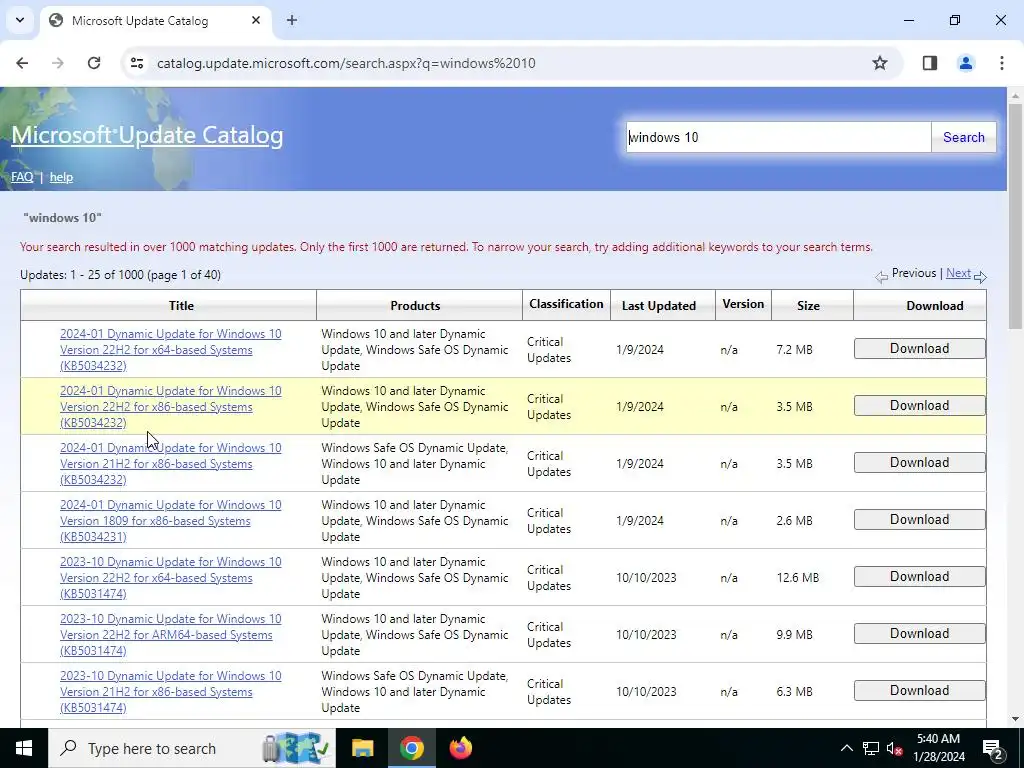Open 2023-10 Dynamic Update 22H2 x64 KB5031474 link

(x=170, y=577)
